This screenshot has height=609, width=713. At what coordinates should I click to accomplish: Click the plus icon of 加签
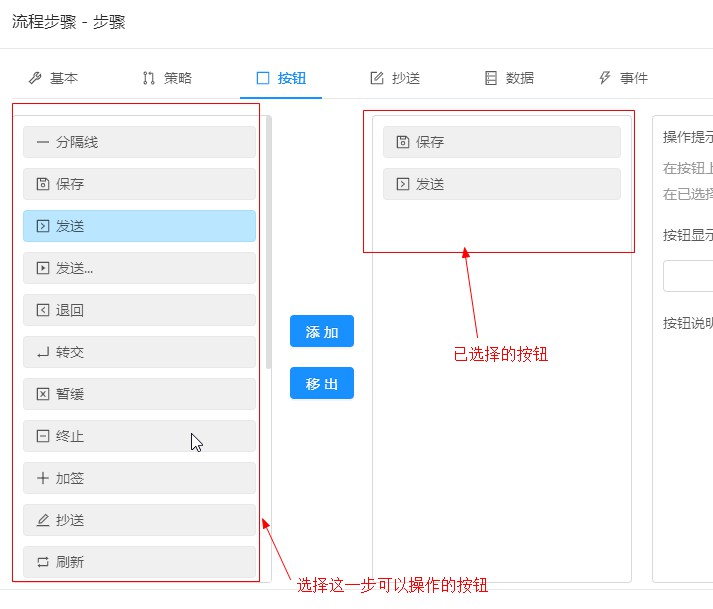click(x=43, y=478)
